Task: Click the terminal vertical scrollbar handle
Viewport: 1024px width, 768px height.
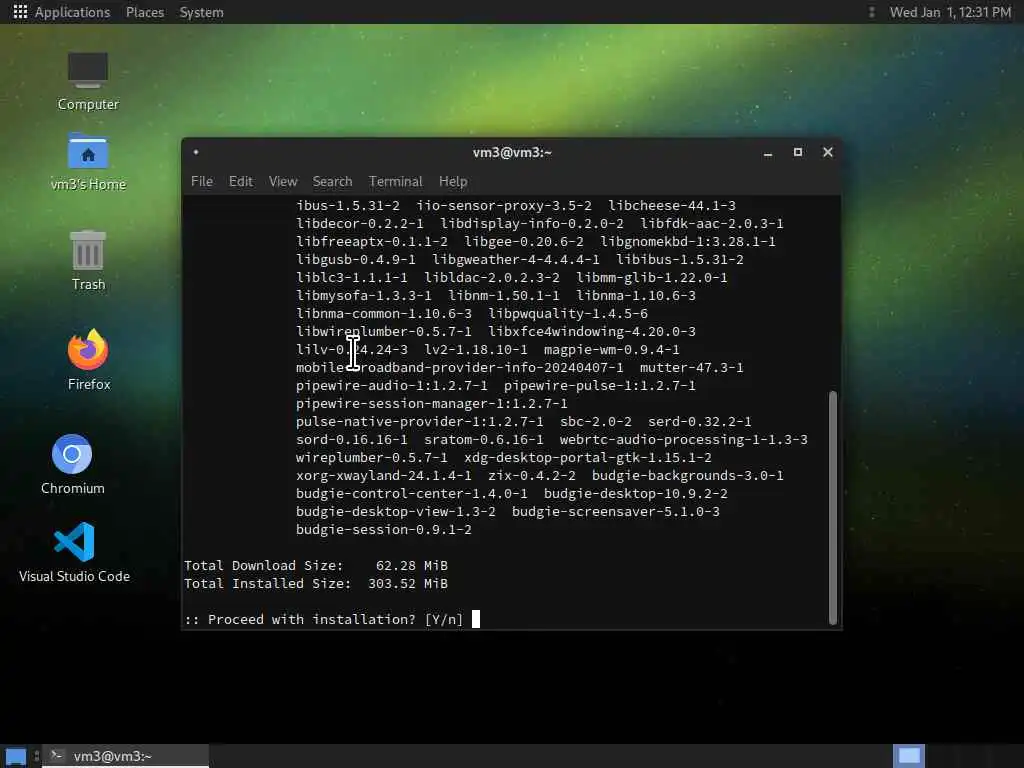Action: [x=833, y=507]
